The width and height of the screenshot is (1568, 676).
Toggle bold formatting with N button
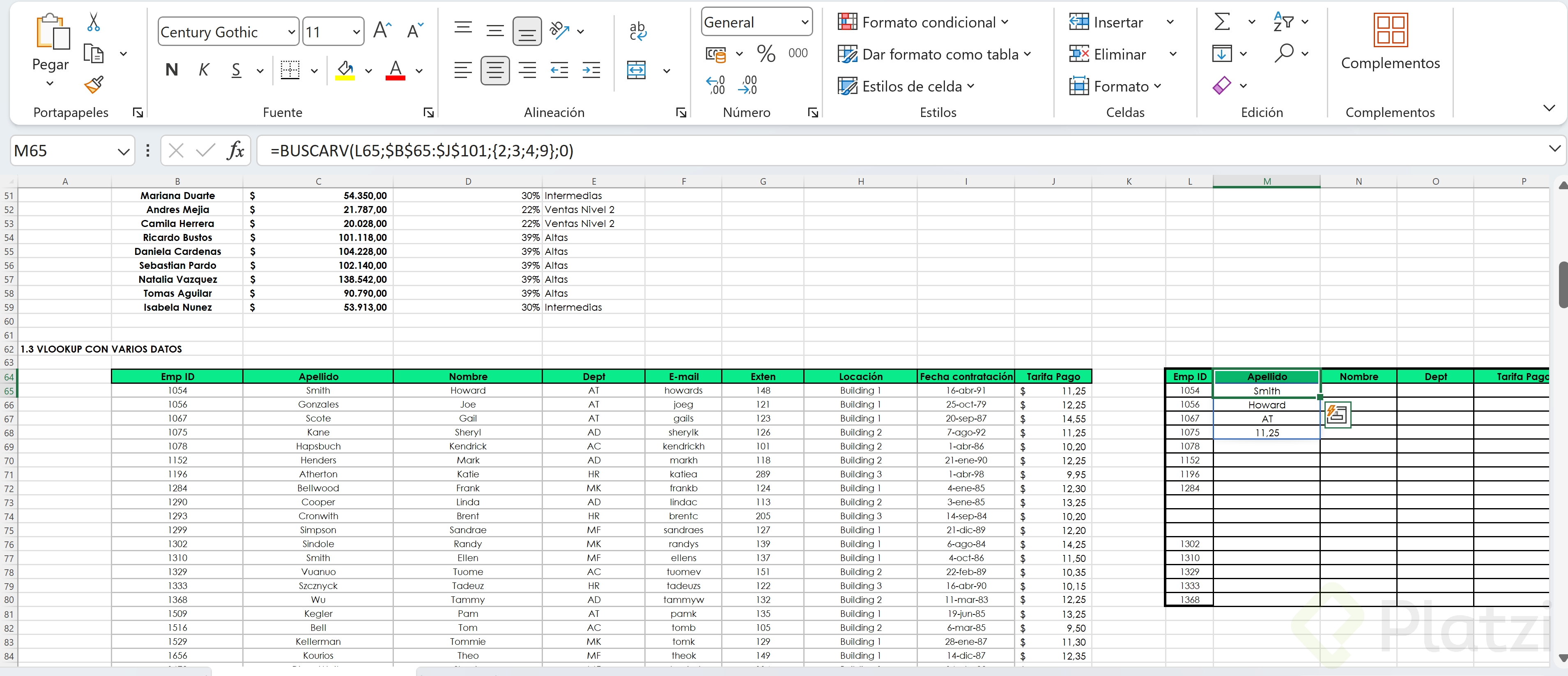pos(172,70)
